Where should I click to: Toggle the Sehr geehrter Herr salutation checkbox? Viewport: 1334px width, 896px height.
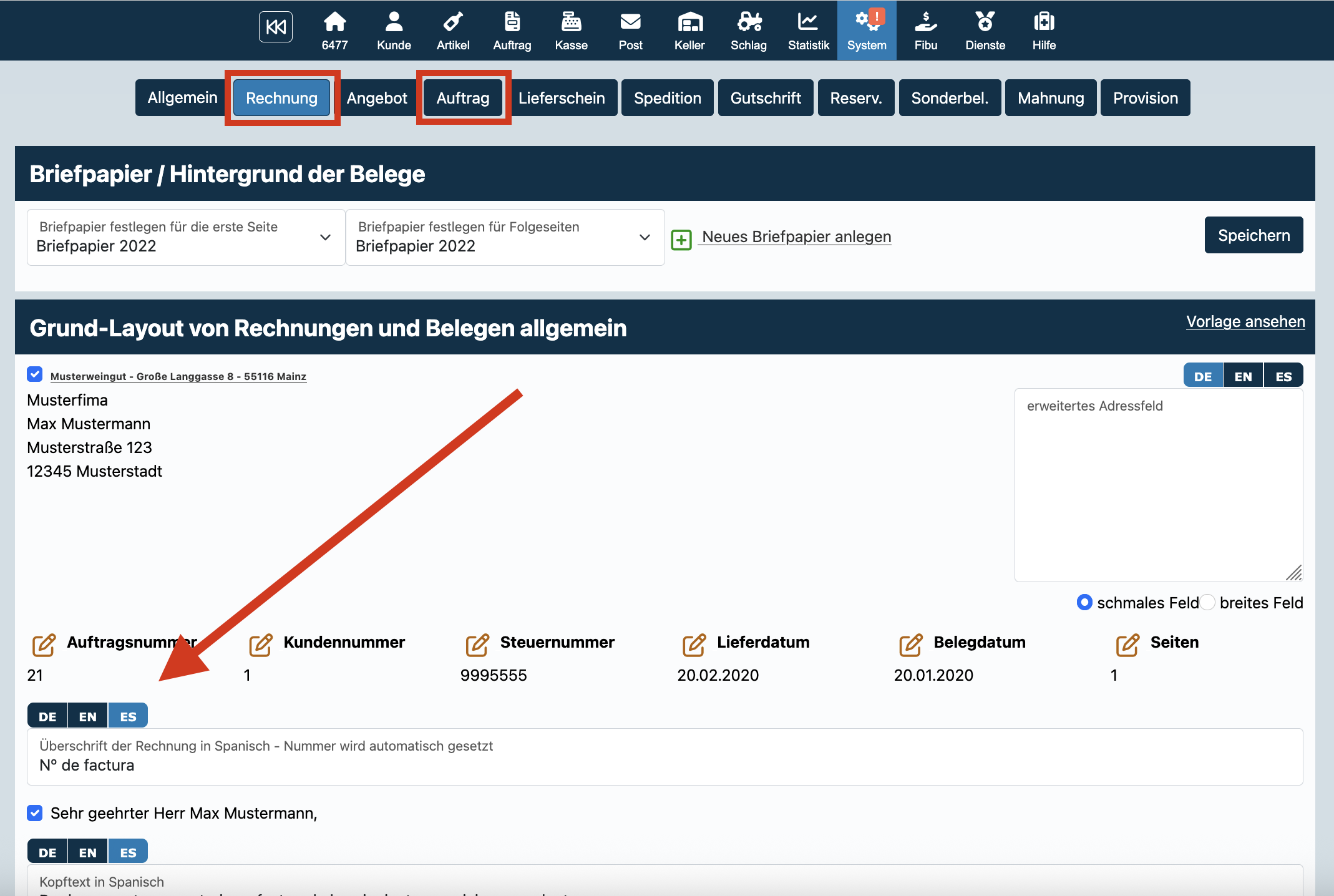(35, 812)
